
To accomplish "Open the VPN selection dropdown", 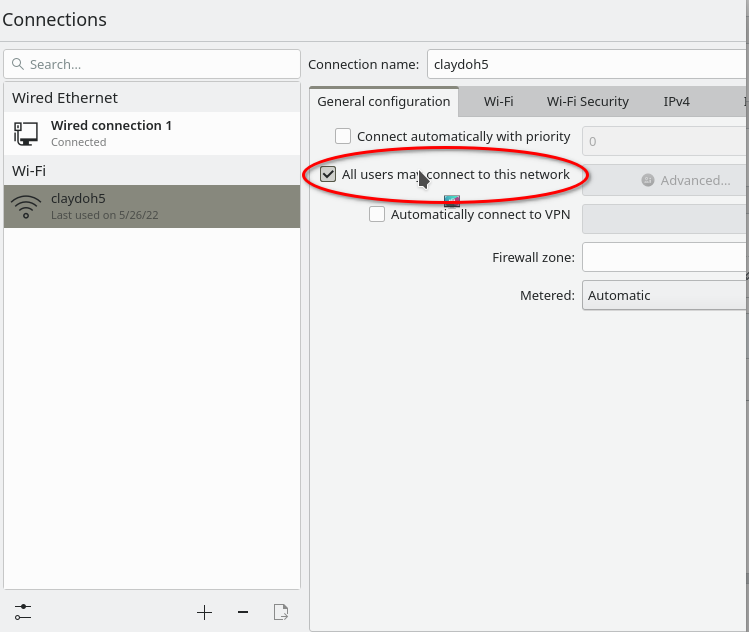I will (x=665, y=218).
